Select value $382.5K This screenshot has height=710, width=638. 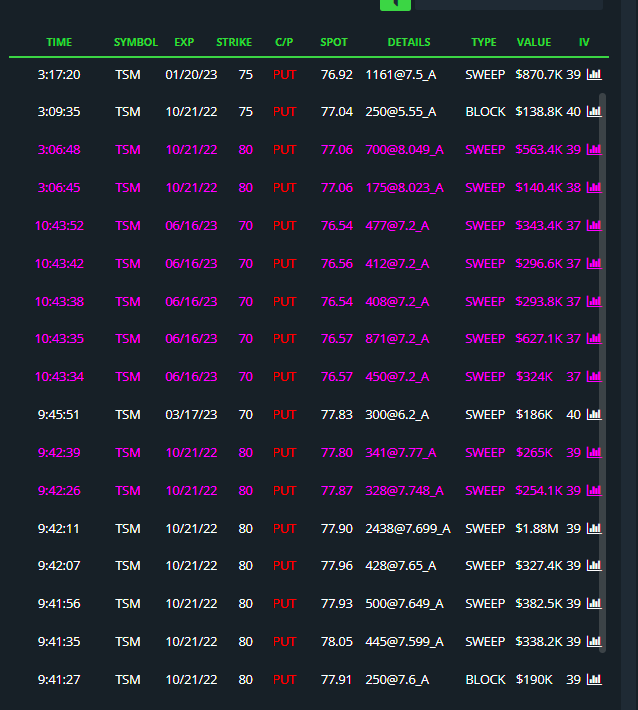tap(538, 604)
